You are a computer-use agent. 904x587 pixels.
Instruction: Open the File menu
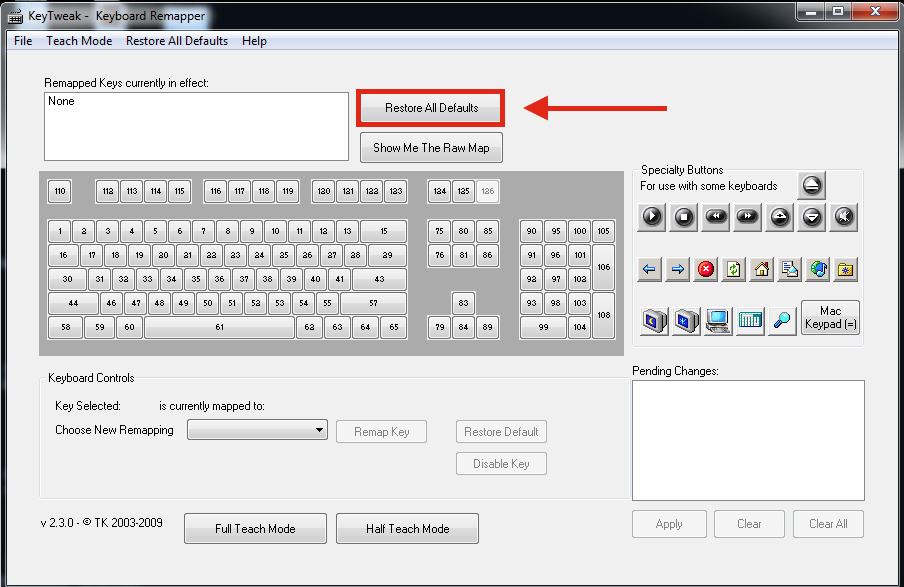[x=23, y=41]
